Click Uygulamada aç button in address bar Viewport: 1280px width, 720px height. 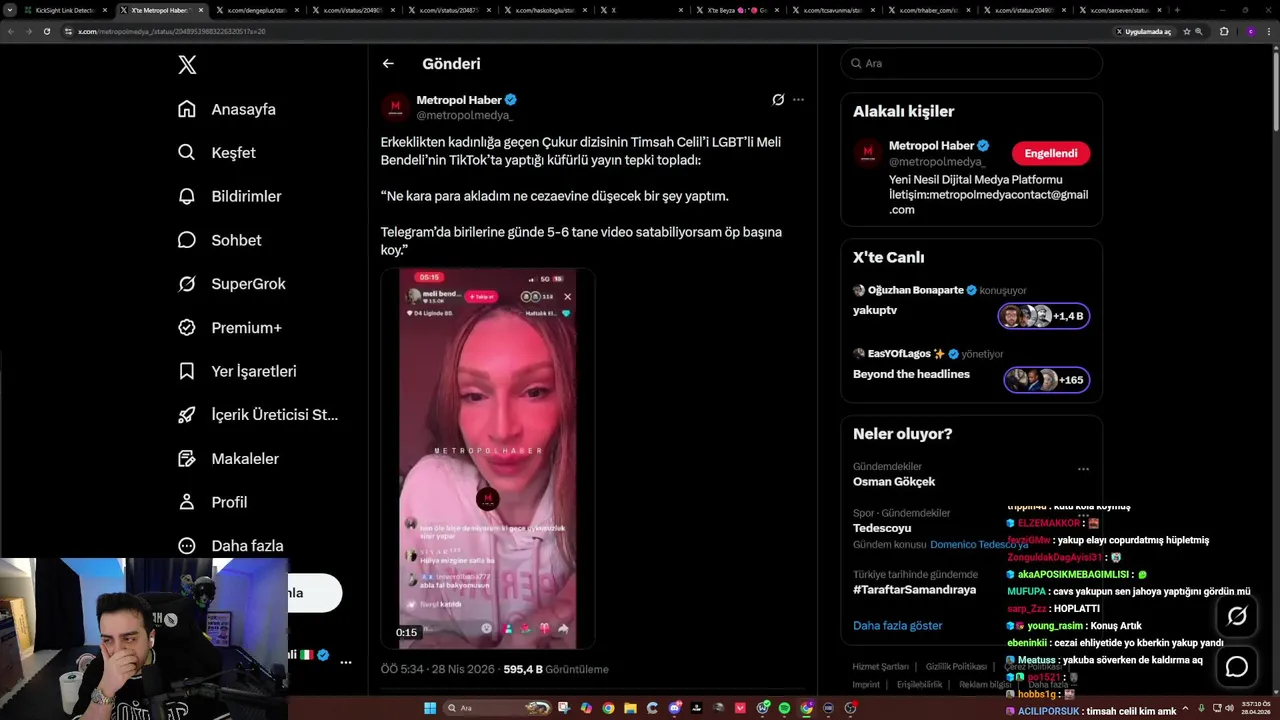coord(1143,31)
